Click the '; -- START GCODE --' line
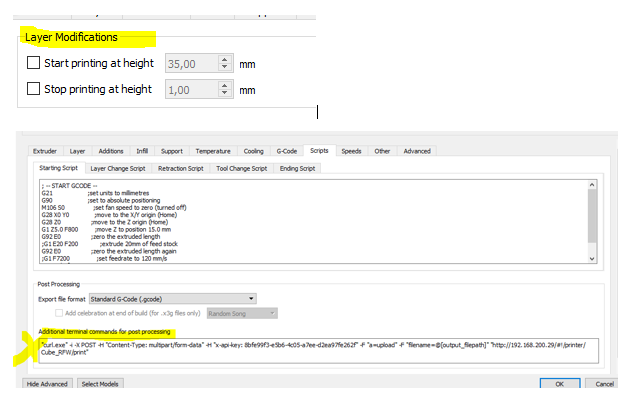 point(69,186)
